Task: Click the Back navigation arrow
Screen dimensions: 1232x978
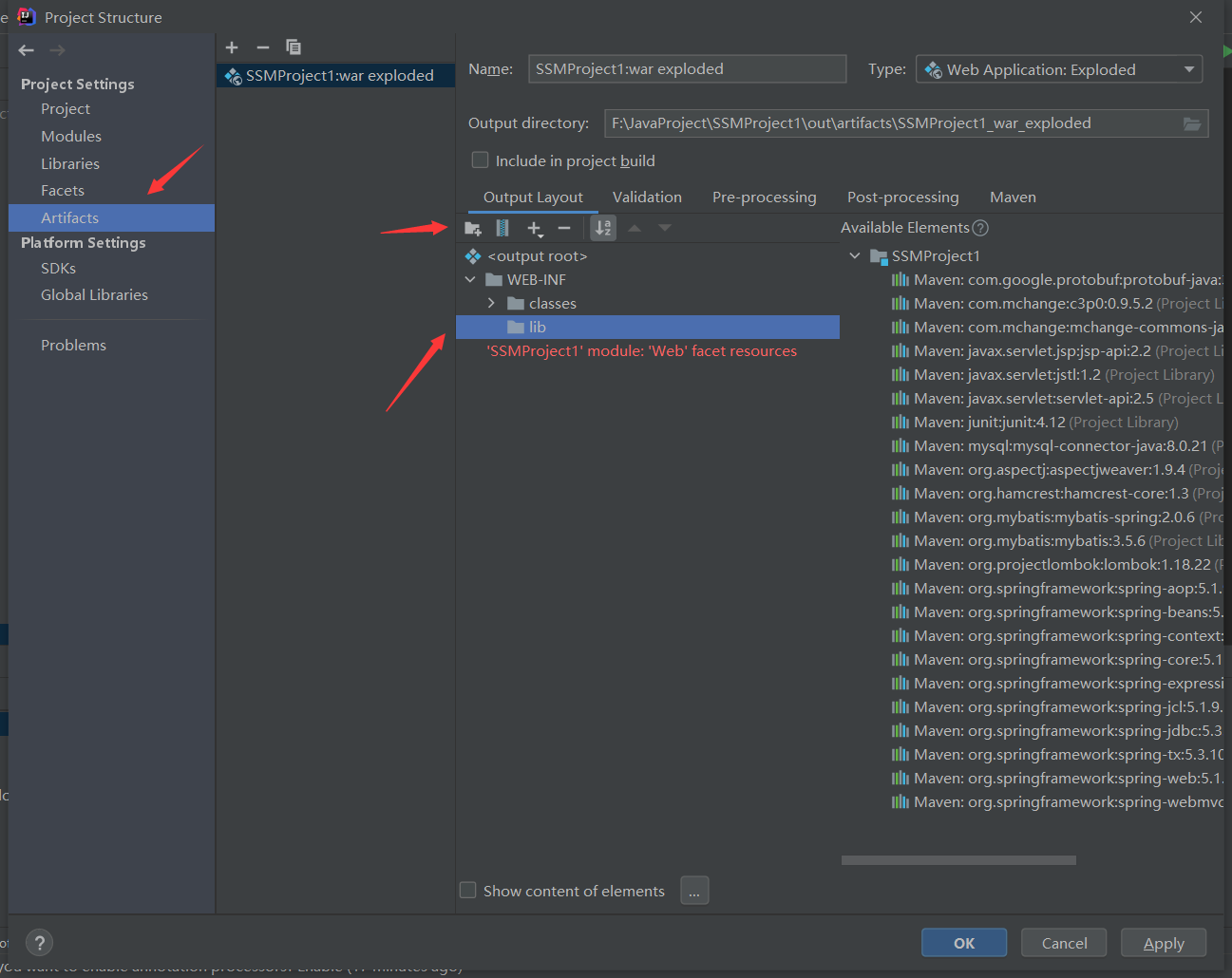Action: tap(27, 50)
